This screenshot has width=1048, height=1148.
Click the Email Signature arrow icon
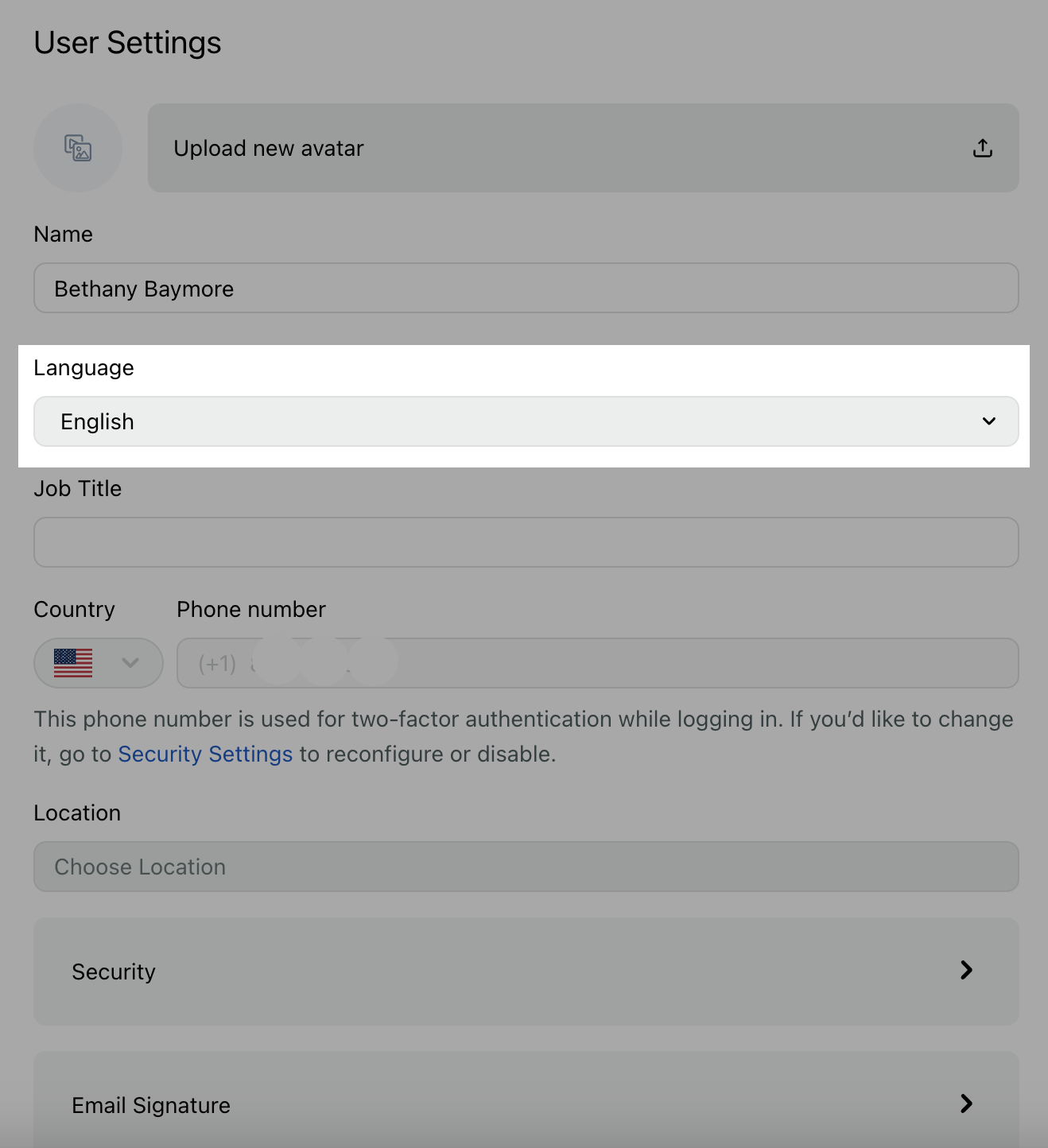pyautogui.click(x=966, y=1103)
